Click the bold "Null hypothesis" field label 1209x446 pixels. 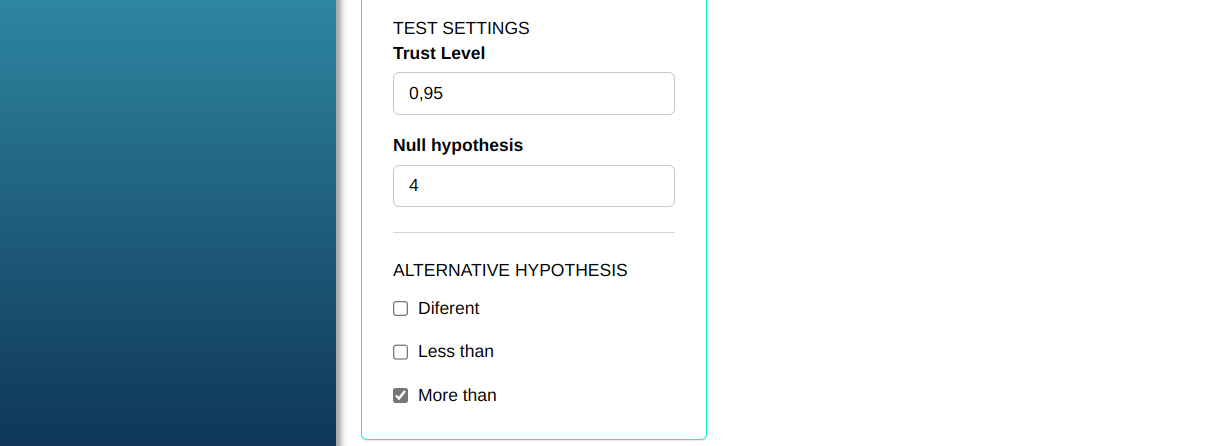(x=458, y=145)
